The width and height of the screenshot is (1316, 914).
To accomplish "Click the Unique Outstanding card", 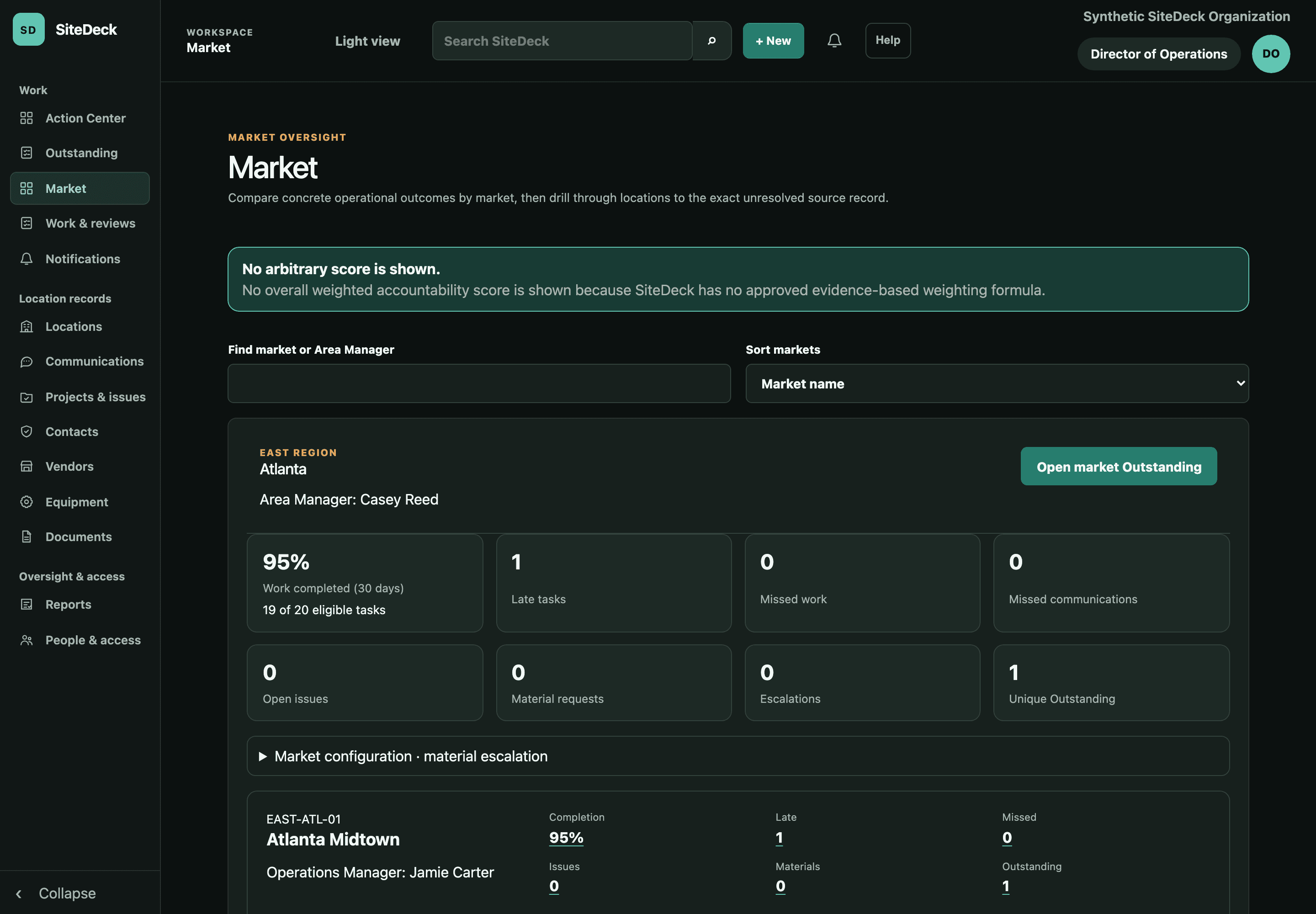I will (1111, 683).
